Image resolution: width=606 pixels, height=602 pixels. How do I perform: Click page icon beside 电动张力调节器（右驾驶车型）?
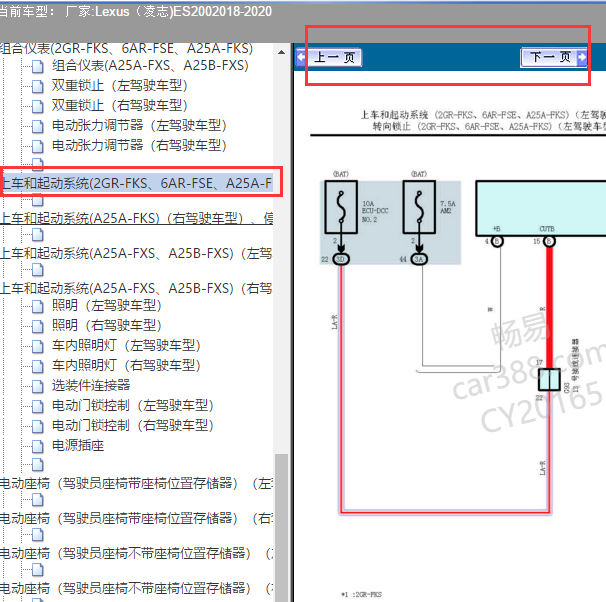37,146
